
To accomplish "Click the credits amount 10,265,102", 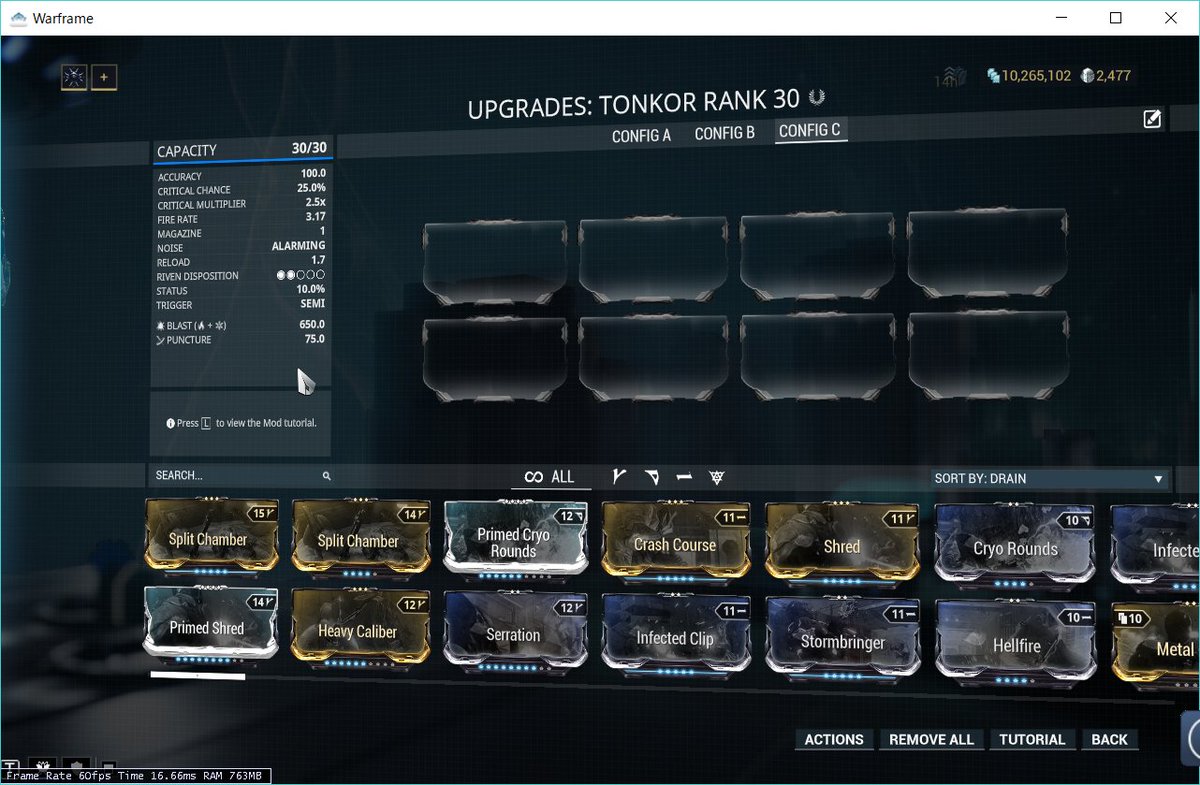I will click(1037, 76).
